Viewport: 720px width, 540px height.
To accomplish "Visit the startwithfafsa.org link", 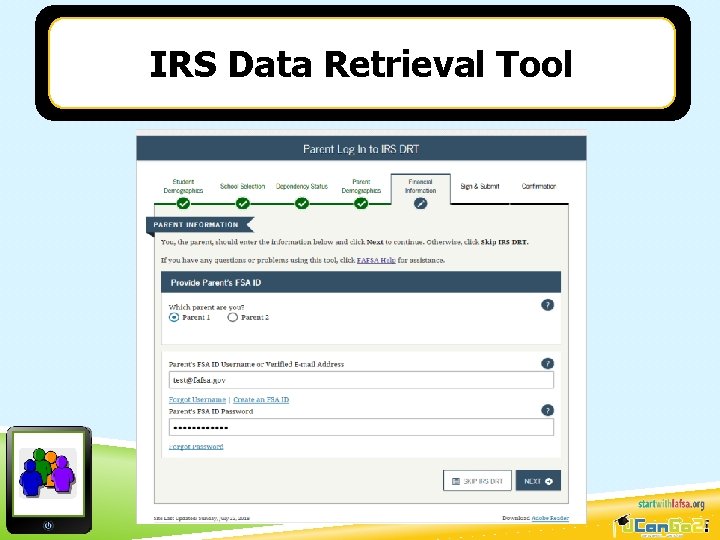I will coord(671,504).
